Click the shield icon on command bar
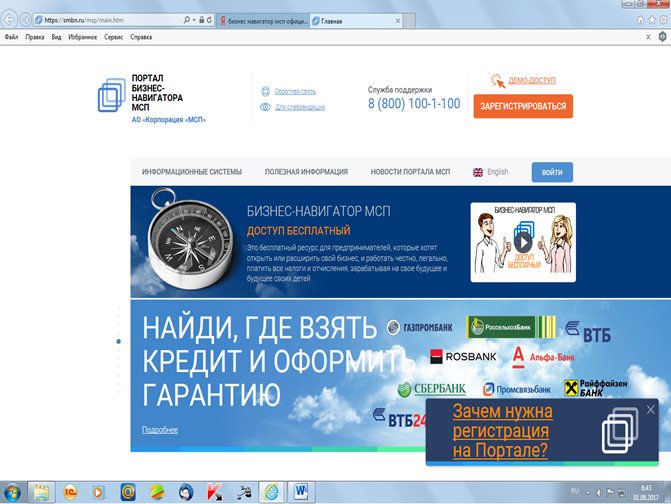This screenshot has width=671, height=504. (662, 37)
